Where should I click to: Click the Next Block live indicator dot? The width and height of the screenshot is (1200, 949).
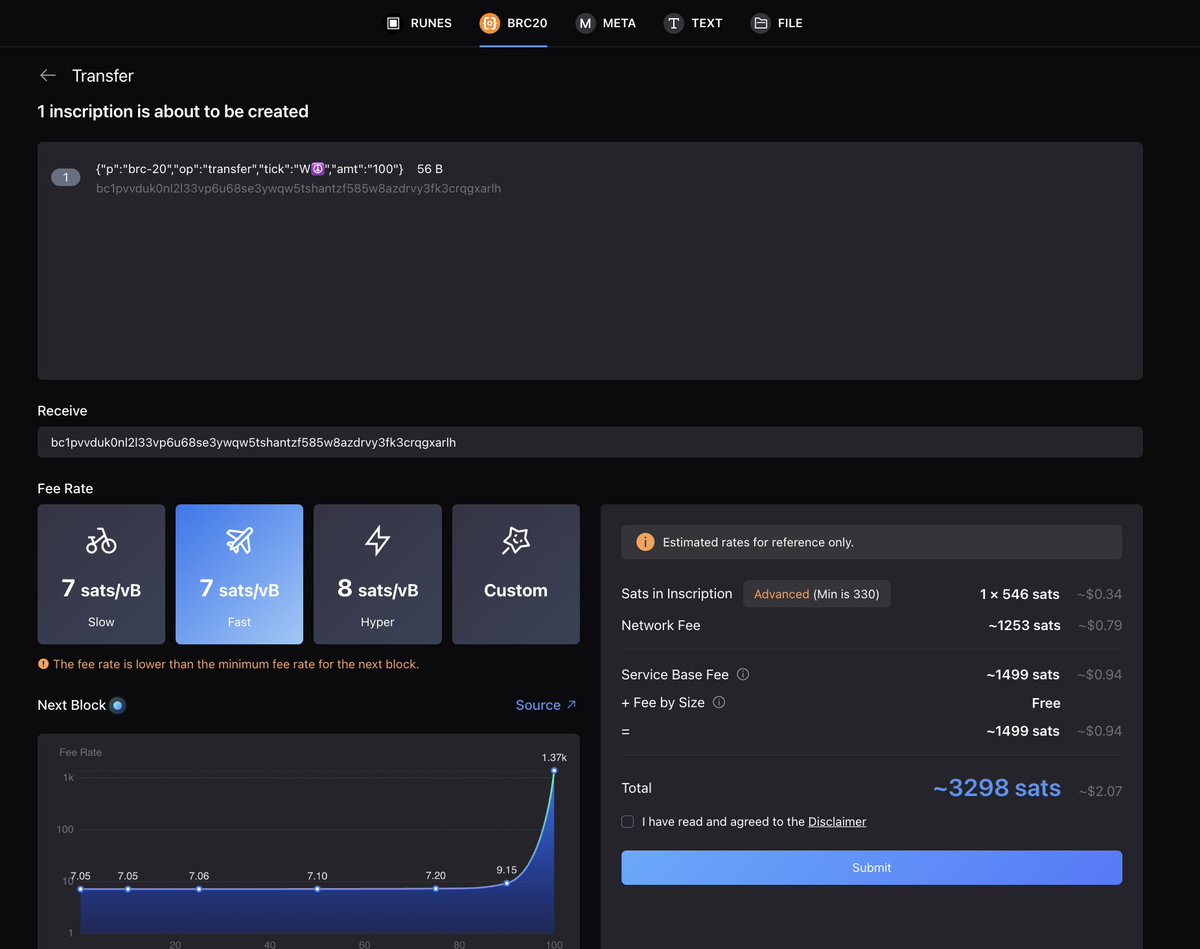point(117,705)
